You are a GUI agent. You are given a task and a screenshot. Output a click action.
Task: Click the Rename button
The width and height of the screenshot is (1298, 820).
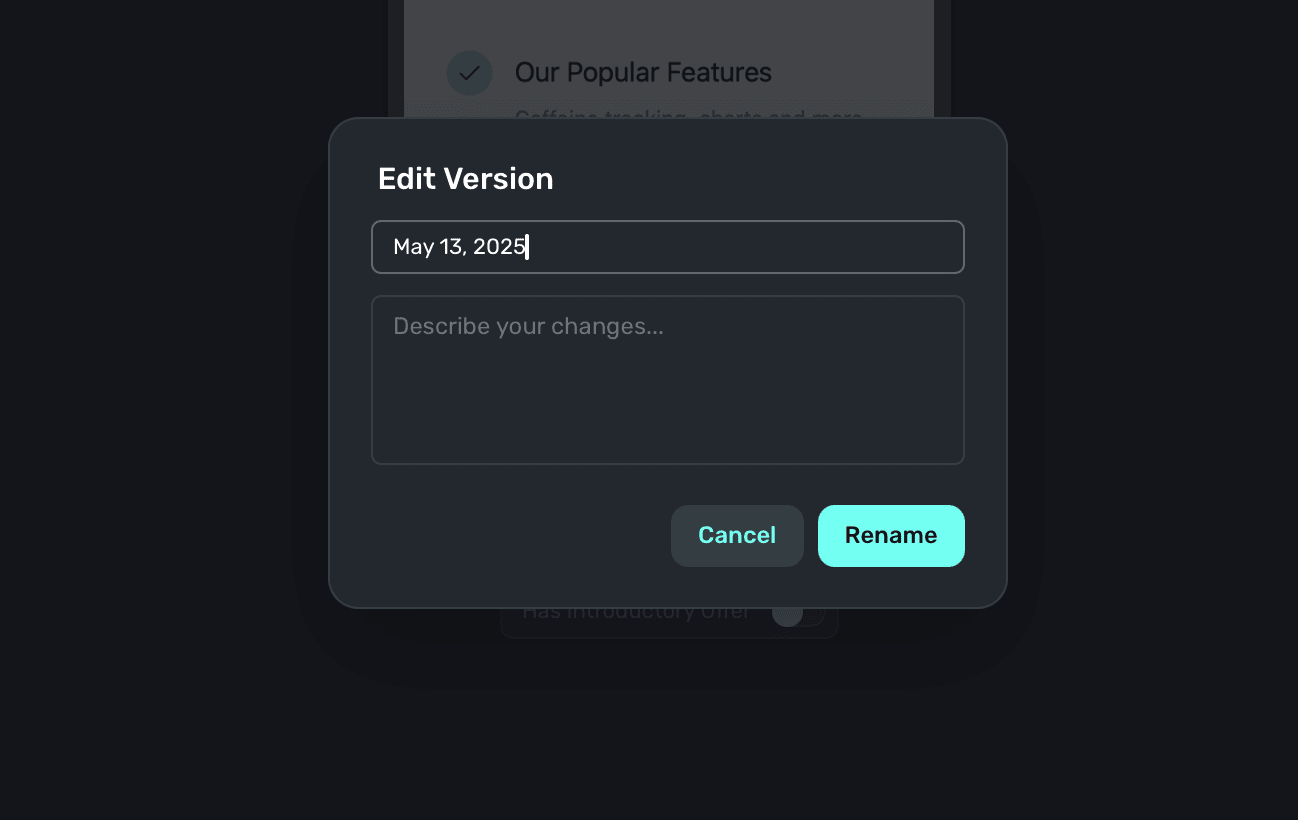[891, 536]
